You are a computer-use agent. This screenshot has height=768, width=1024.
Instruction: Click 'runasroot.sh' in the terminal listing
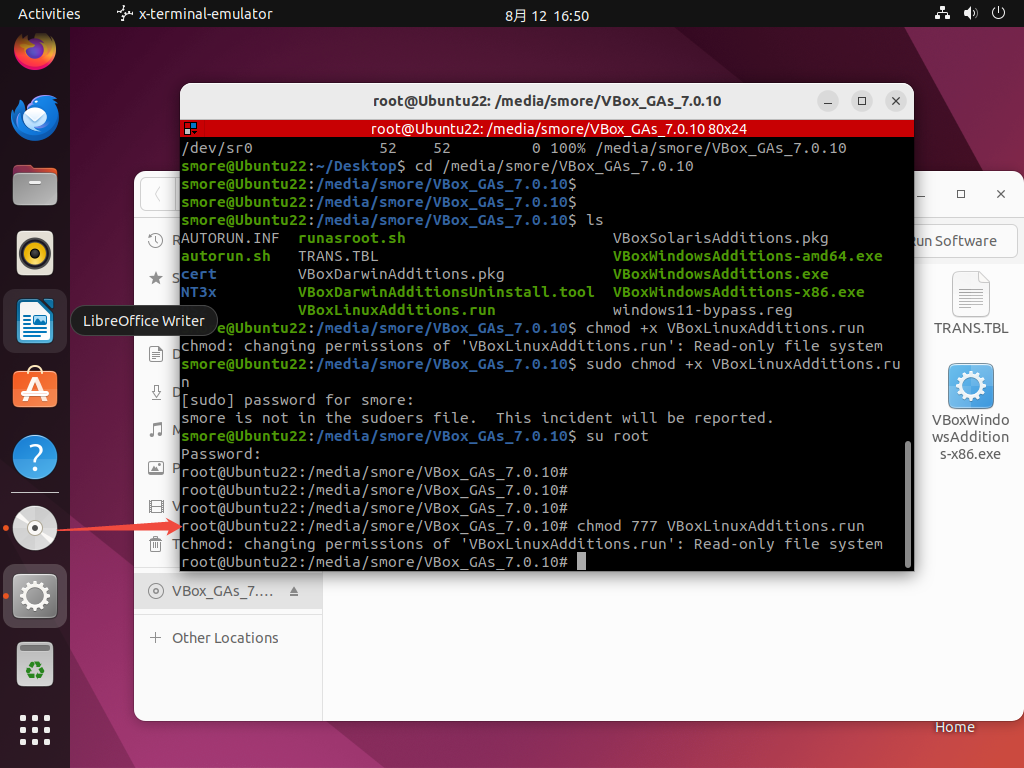351,238
